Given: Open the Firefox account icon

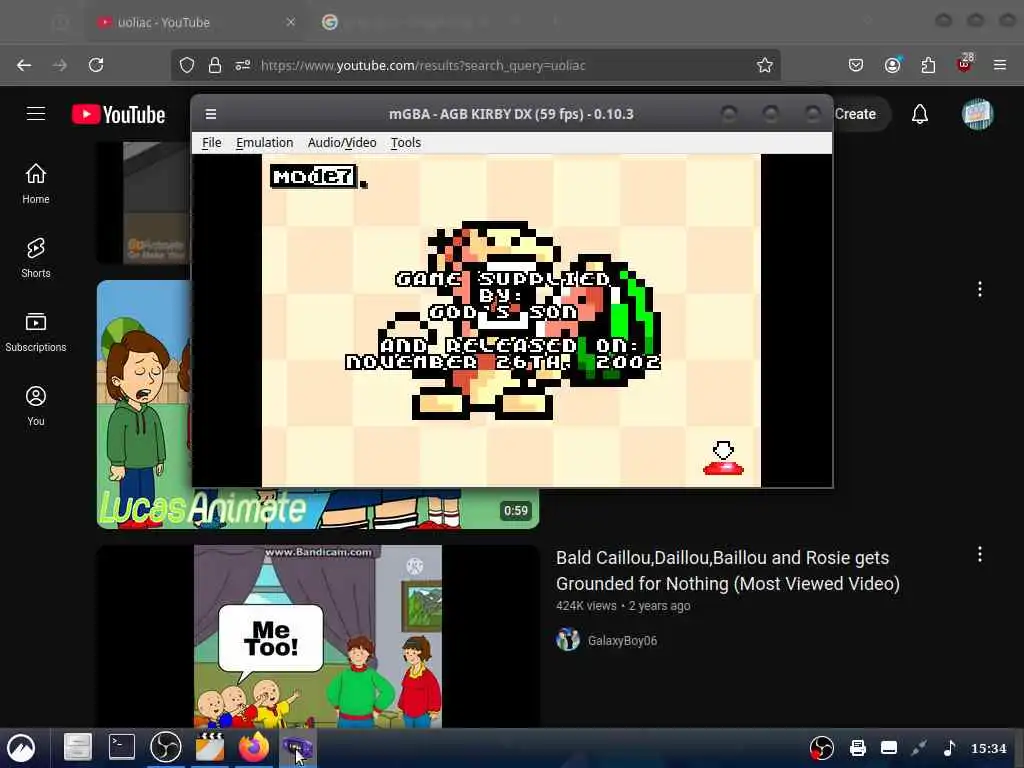Looking at the screenshot, I should click(x=892, y=65).
